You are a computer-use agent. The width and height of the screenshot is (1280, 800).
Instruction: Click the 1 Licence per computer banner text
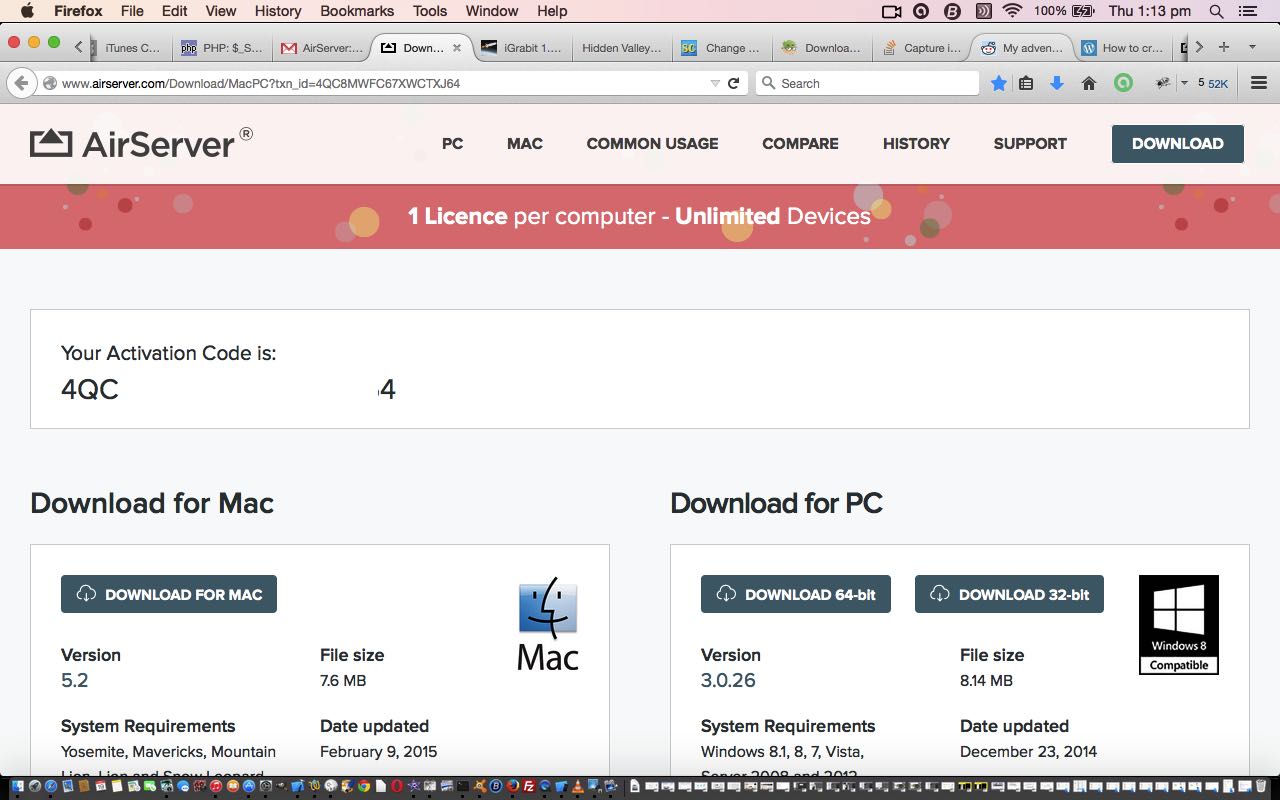pyautogui.click(x=639, y=216)
